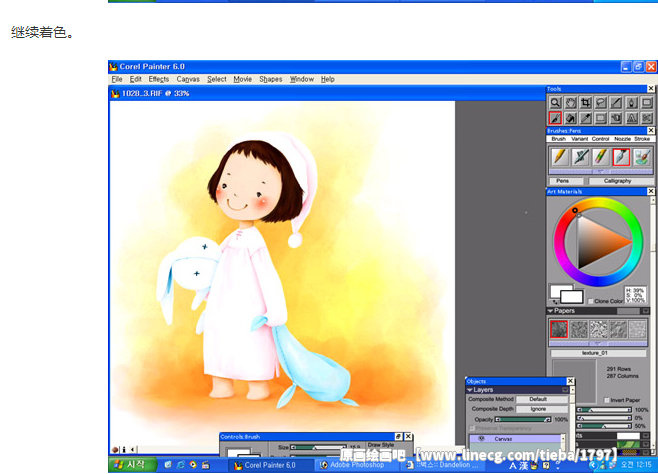658x474 pixels.
Task: Pick the first paper texture thumbnail
Action: (559, 329)
